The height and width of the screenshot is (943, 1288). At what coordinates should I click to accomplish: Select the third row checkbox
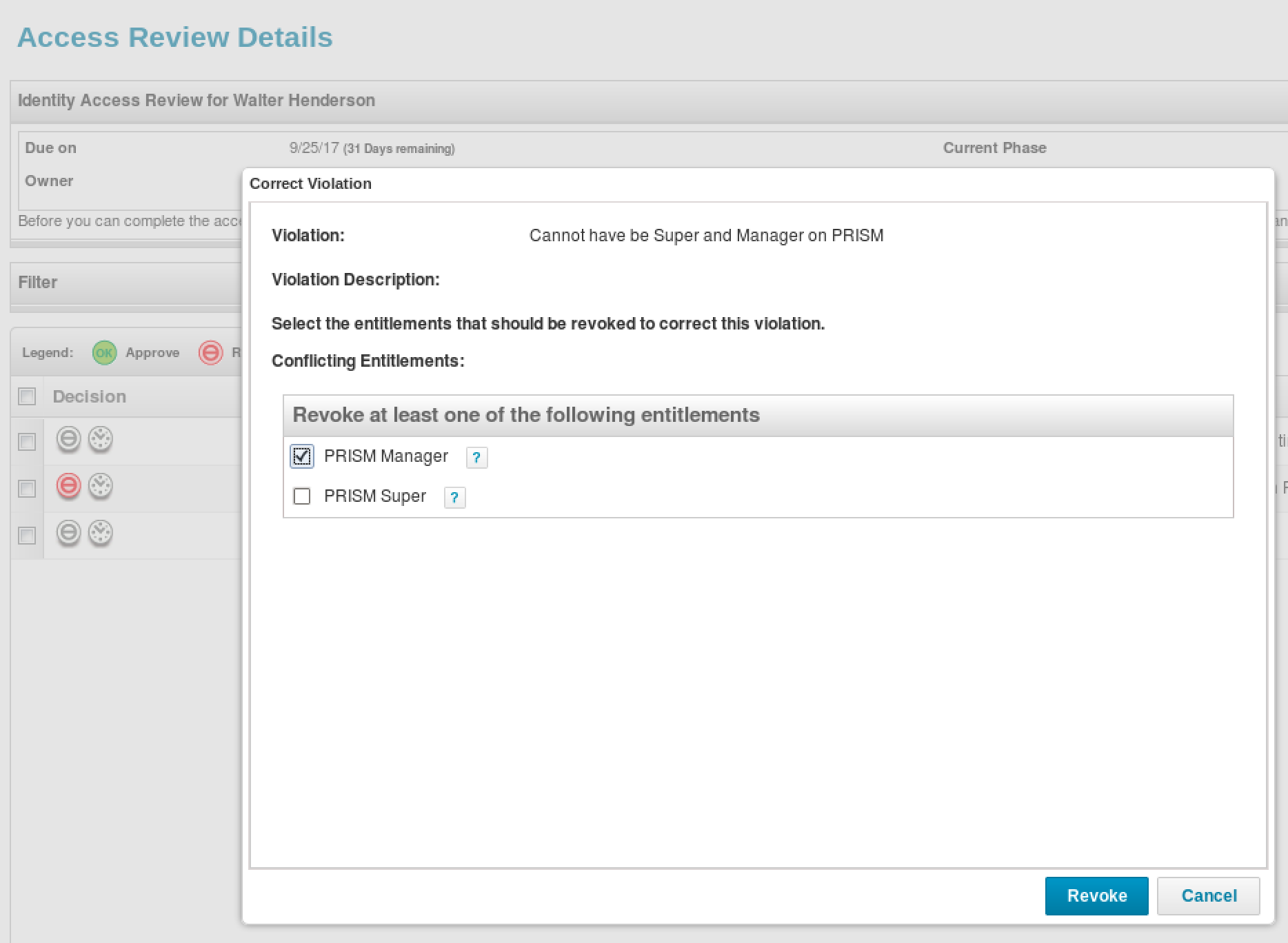pyautogui.click(x=27, y=536)
